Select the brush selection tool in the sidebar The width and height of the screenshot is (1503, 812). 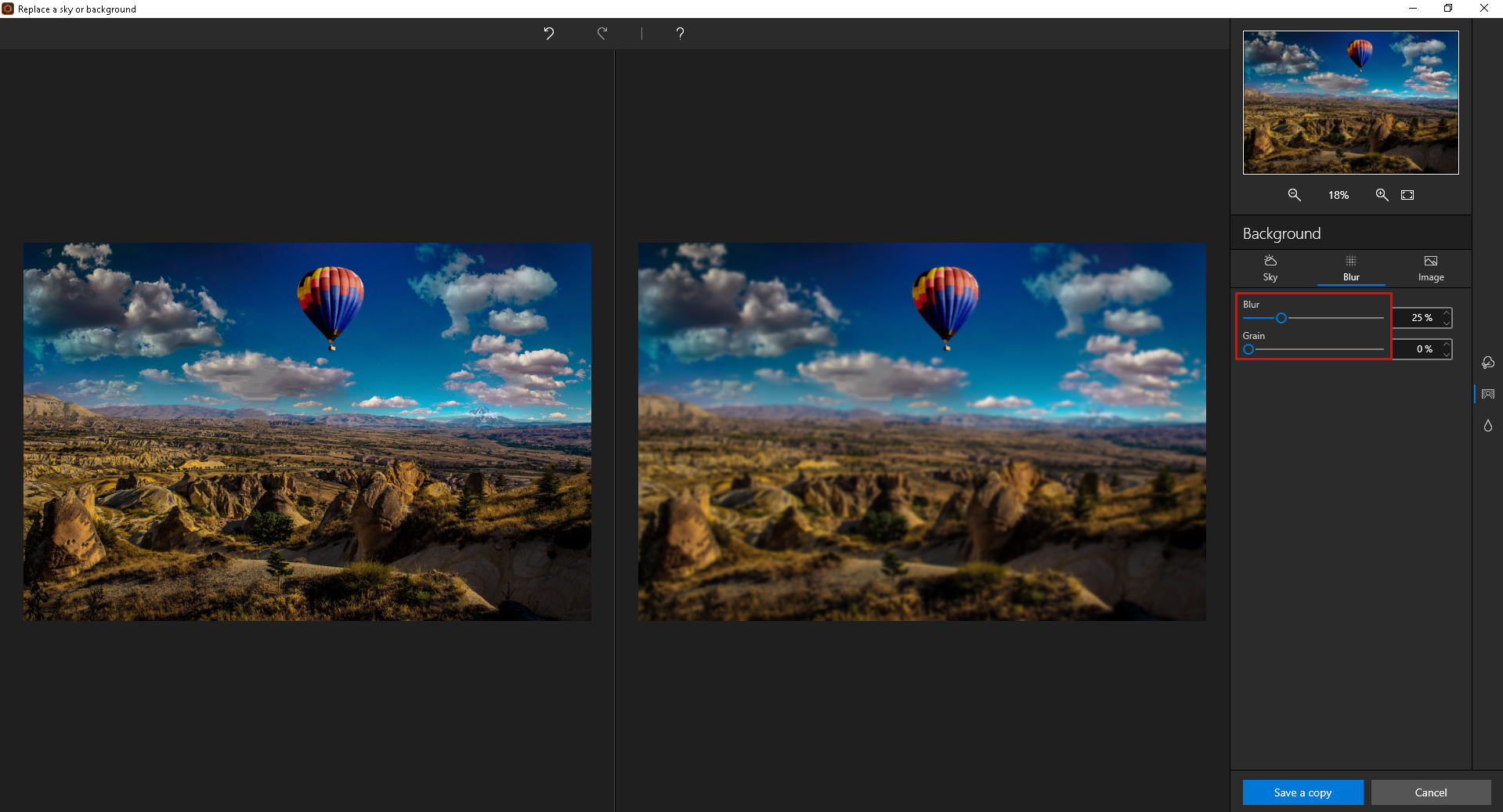point(1487,363)
